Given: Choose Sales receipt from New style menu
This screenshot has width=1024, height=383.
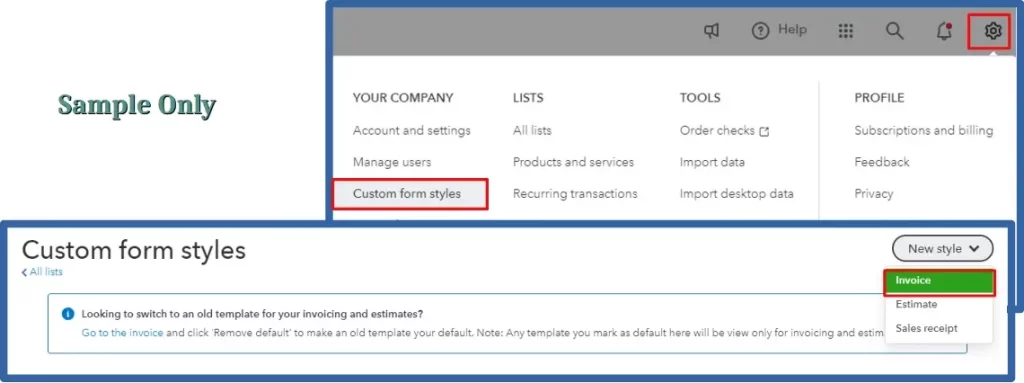Looking at the screenshot, I should [926, 328].
